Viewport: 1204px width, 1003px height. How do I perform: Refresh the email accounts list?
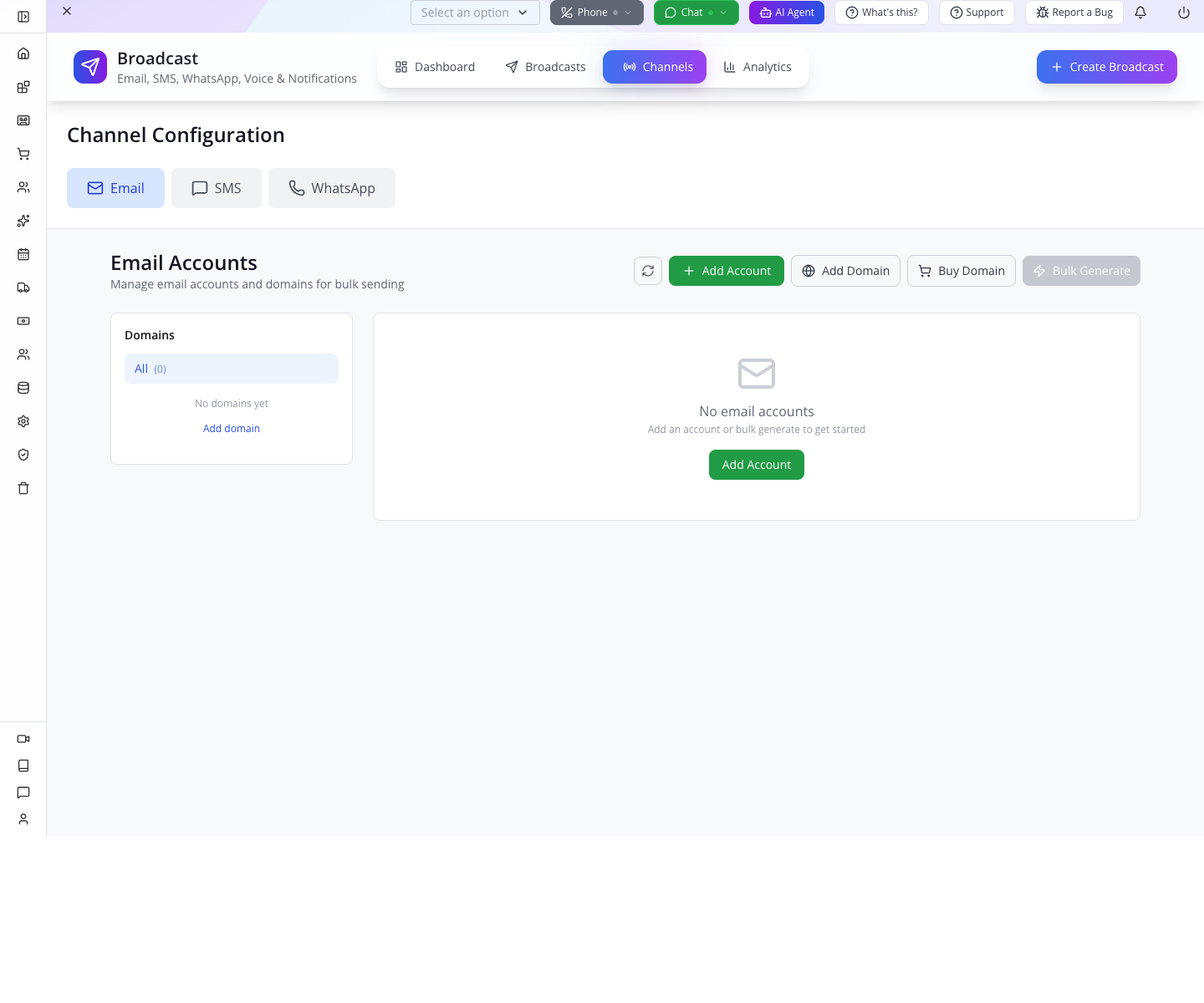coord(648,271)
